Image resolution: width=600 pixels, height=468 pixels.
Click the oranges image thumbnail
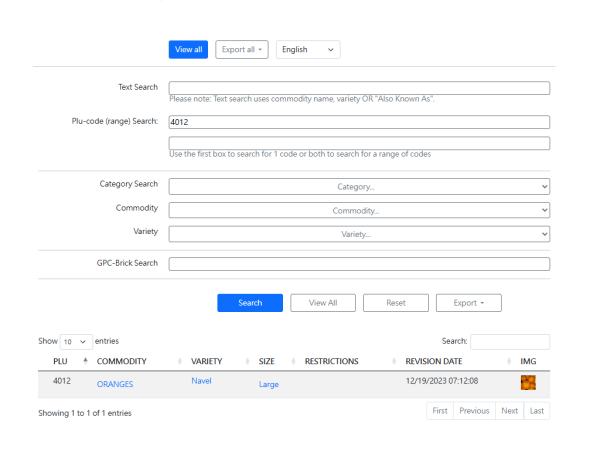tap(528, 383)
